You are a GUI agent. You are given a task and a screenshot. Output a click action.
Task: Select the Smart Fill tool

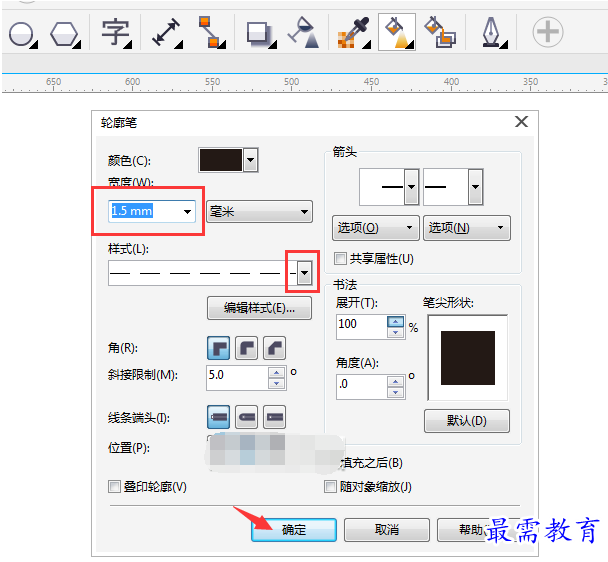click(x=440, y=32)
